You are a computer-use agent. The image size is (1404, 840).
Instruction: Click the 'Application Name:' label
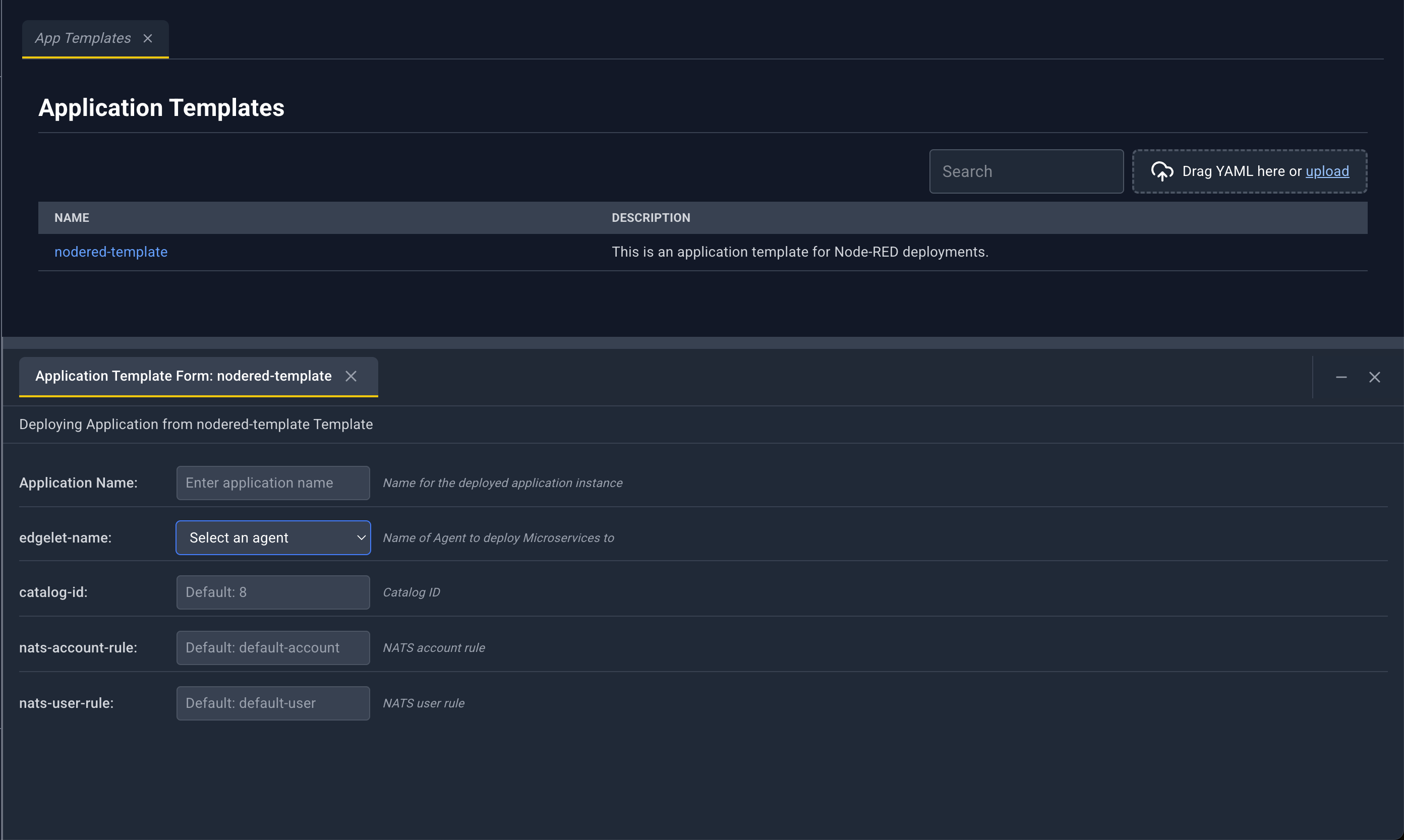coord(78,483)
